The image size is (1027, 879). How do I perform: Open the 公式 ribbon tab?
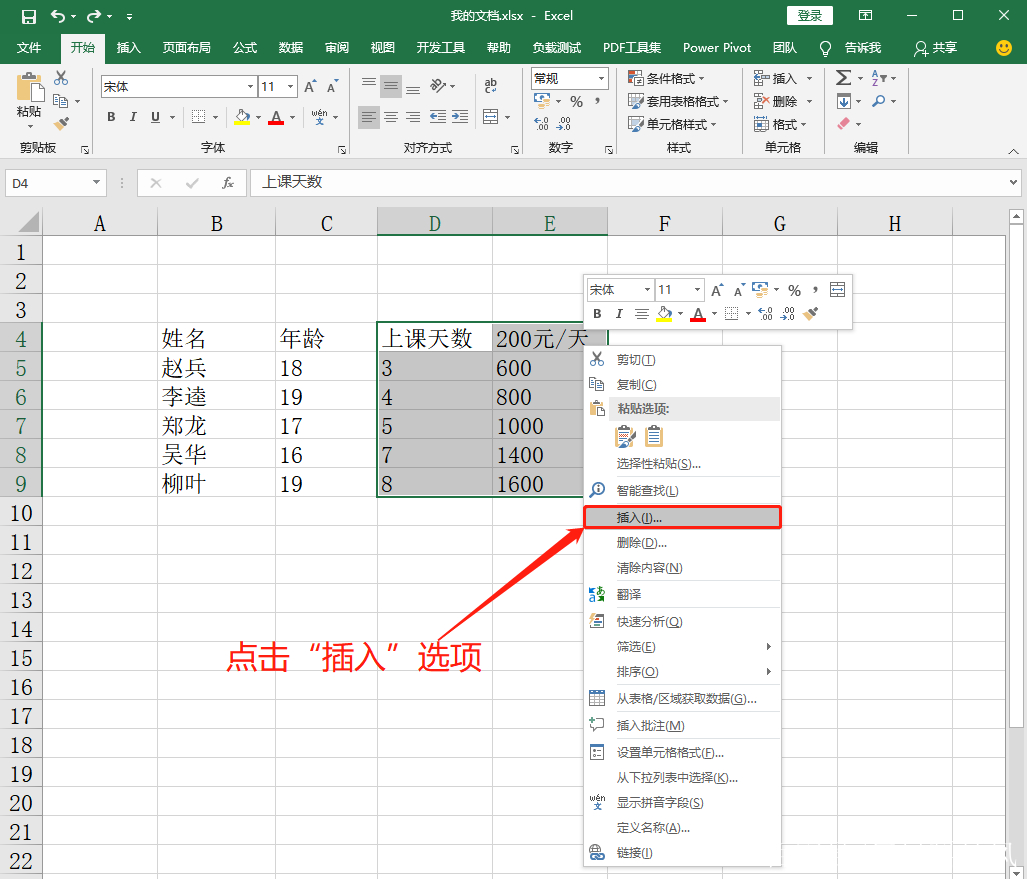[x=244, y=48]
